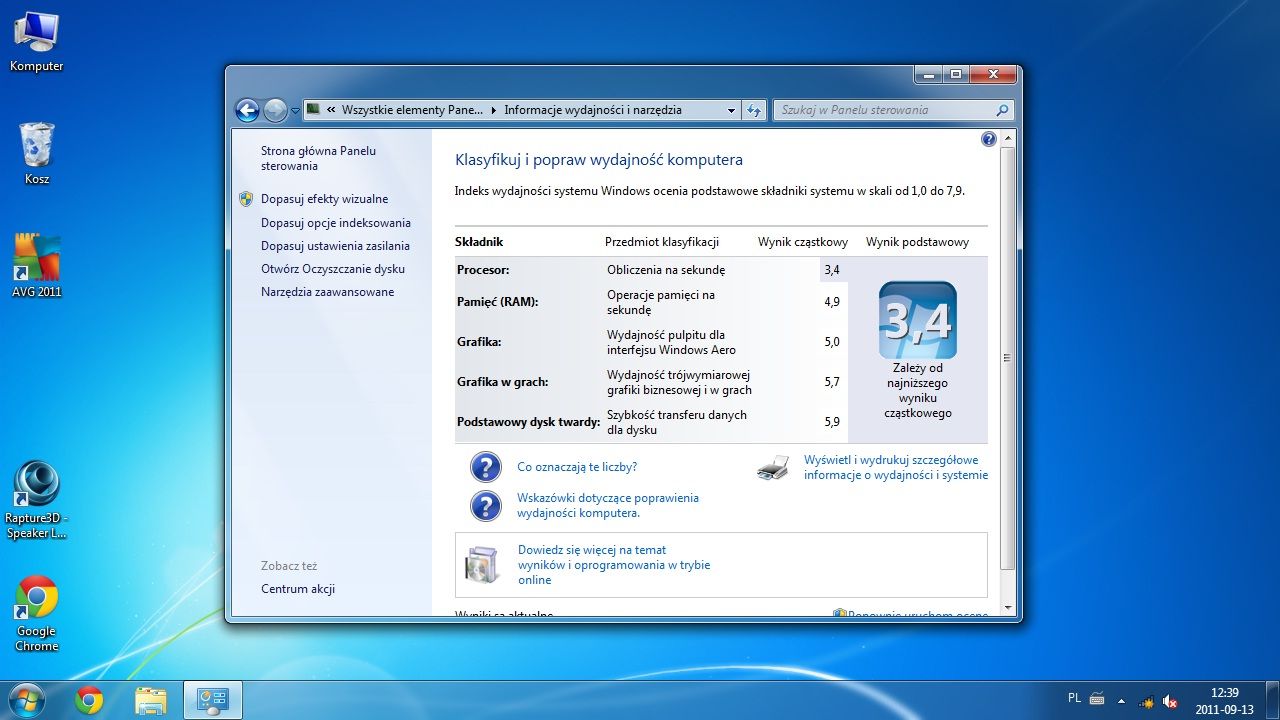1280x720 pixels.
Task: Click the software box icon near 'Dowiedz się więcej'
Action: coord(481,565)
